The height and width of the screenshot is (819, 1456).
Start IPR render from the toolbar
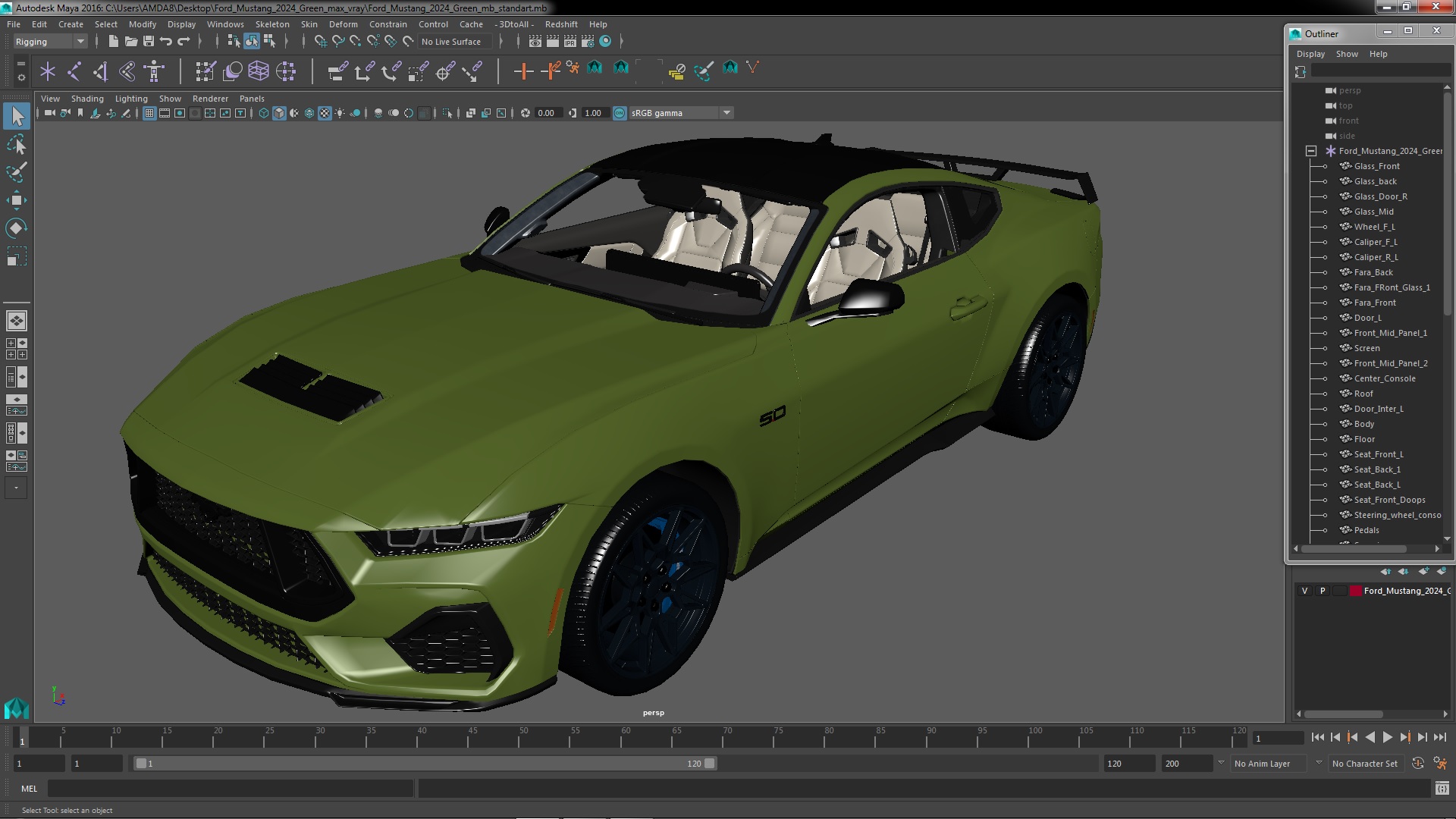tap(570, 42)
